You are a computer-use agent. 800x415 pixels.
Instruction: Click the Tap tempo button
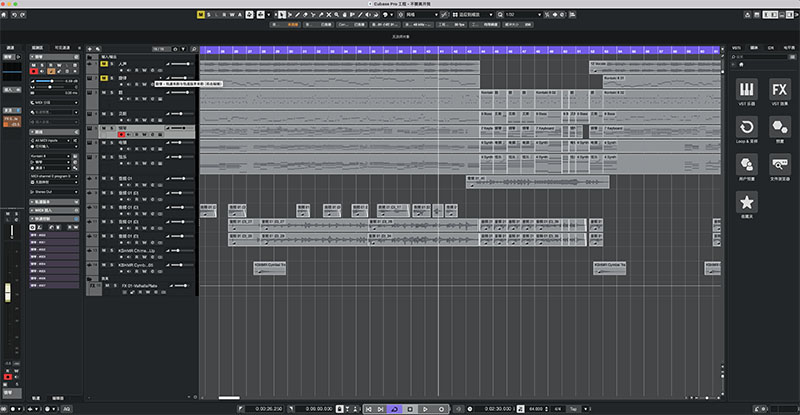tap(573, 409)
